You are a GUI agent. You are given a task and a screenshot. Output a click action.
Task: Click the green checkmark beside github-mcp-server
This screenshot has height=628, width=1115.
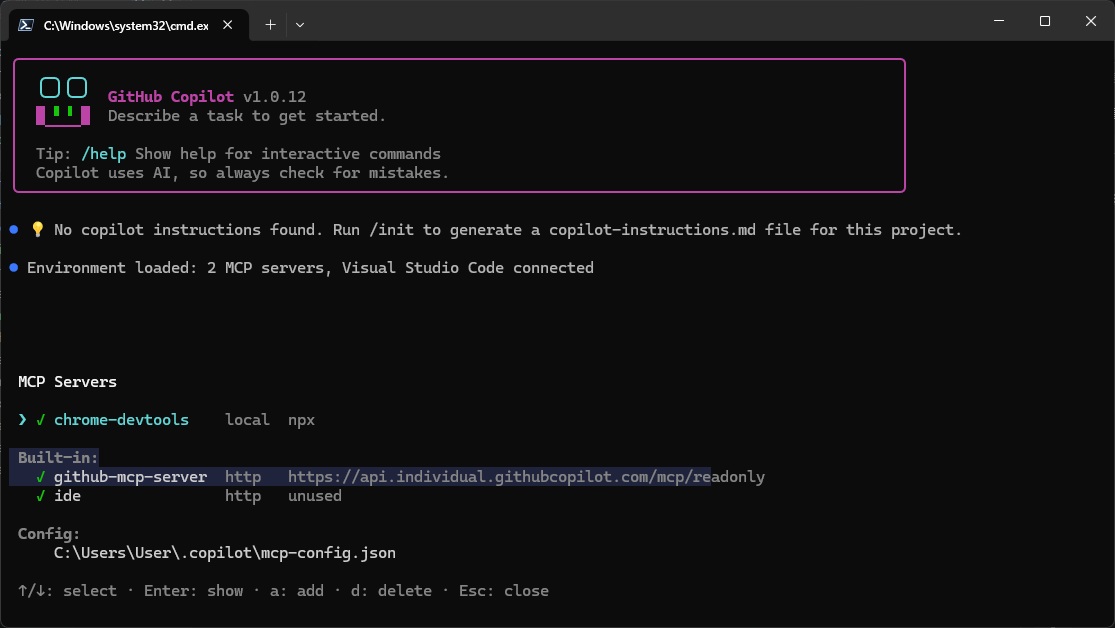[41, 477]
